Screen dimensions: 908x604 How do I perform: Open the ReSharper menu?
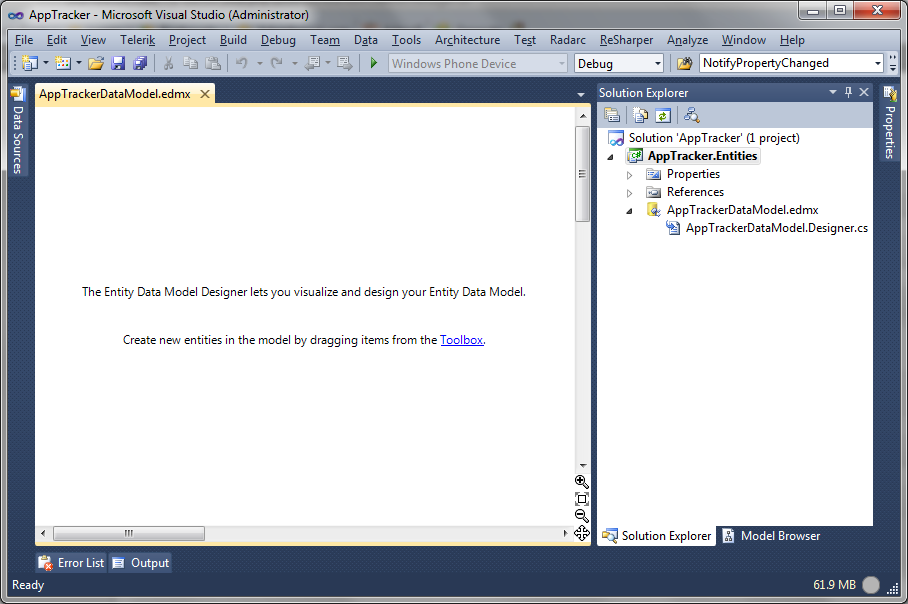point(626,40)
